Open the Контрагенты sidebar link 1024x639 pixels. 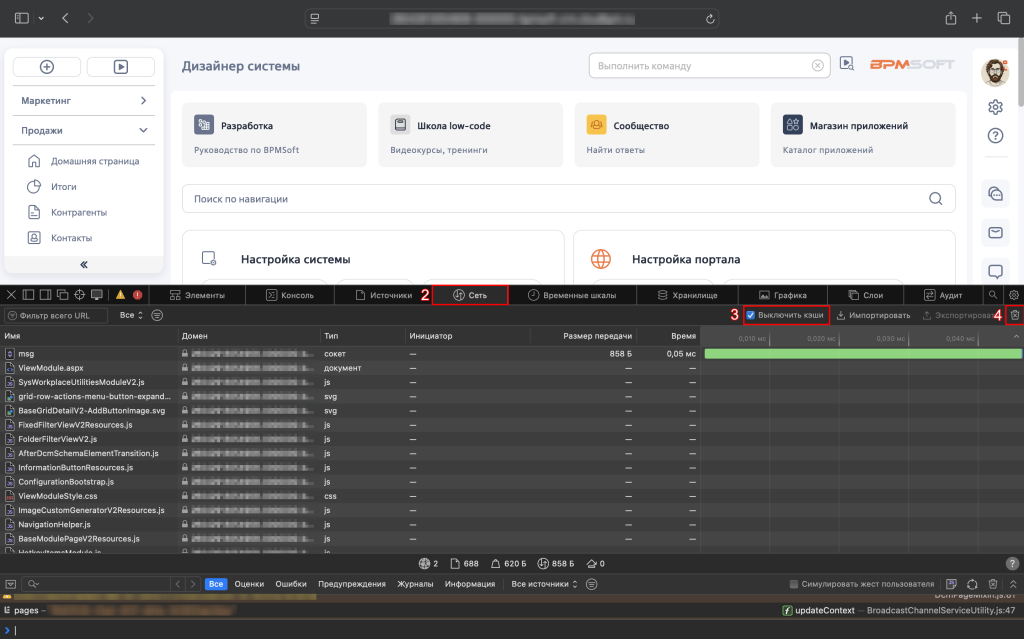pyautogui.click(x=79, y=212)
